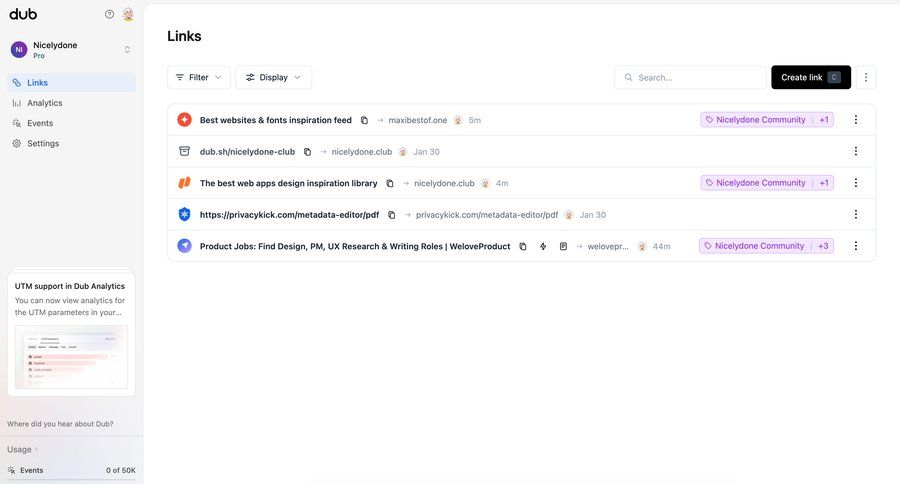The image size is (900, 484).
Task: Click the Links page heading
Action: point(184,36)
